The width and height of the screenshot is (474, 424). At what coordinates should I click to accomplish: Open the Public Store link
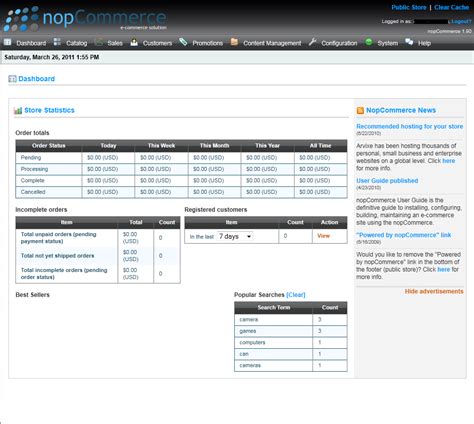pos(409,7)
